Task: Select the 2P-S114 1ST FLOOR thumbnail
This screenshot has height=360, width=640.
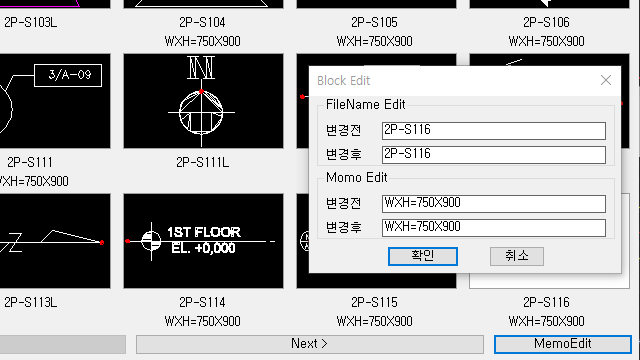Action: pos(203,241)
